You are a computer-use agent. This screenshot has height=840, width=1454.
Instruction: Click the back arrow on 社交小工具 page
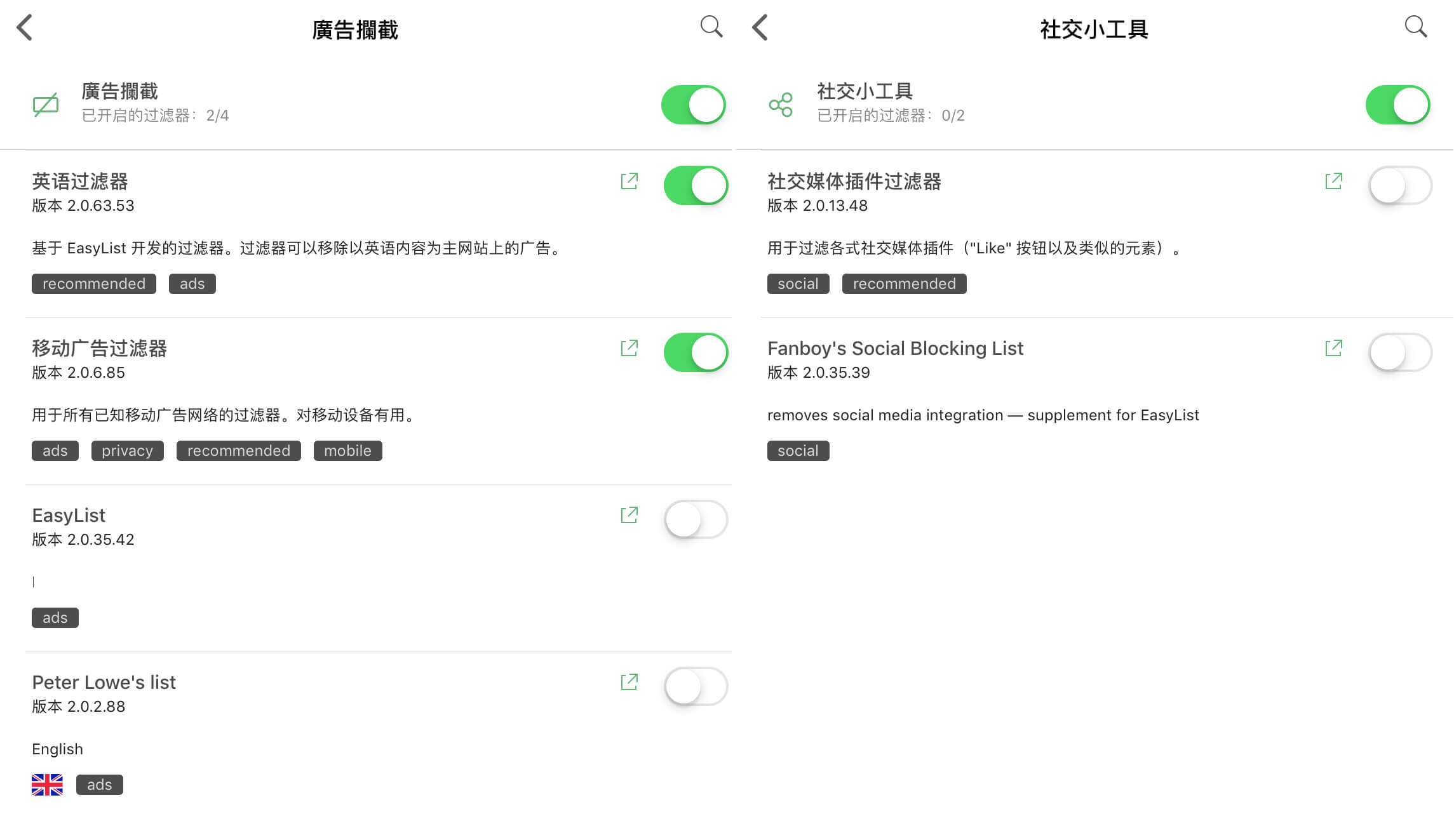(x=760, y=28)
